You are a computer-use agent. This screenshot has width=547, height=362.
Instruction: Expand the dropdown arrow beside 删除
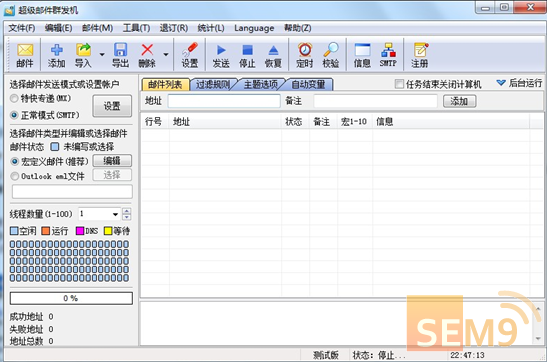click(x=166, y=54)
